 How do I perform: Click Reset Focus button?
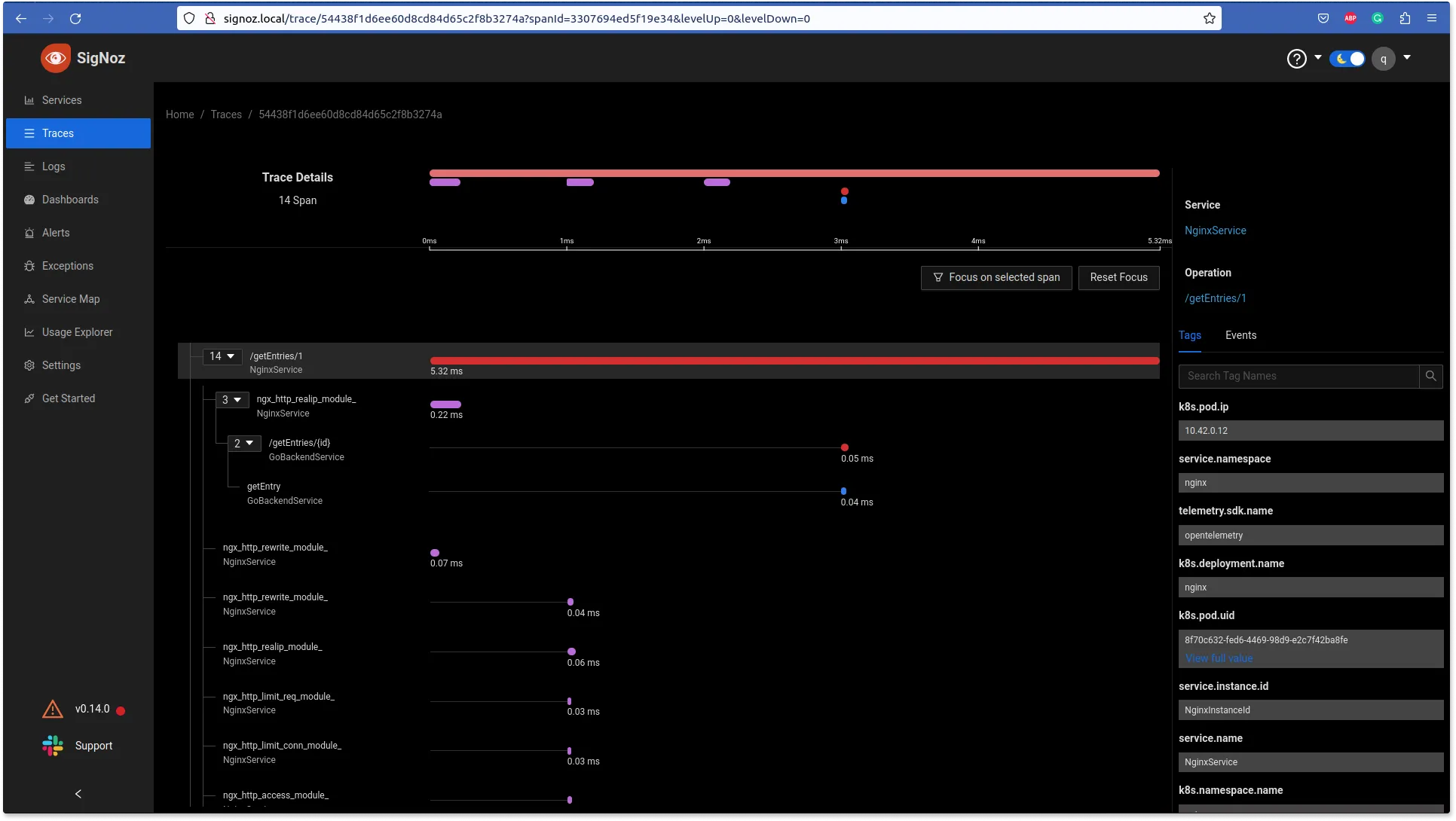1118,277
